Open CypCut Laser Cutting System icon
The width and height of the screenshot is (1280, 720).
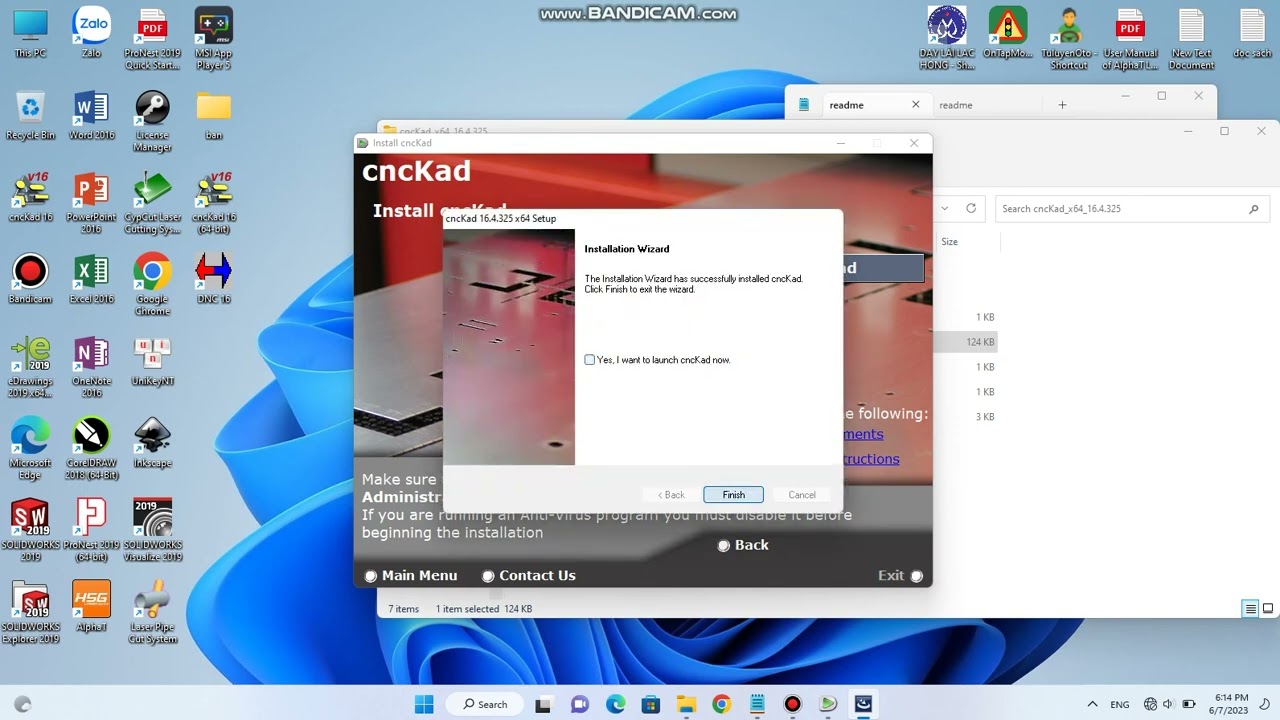[x=152, y=203]
